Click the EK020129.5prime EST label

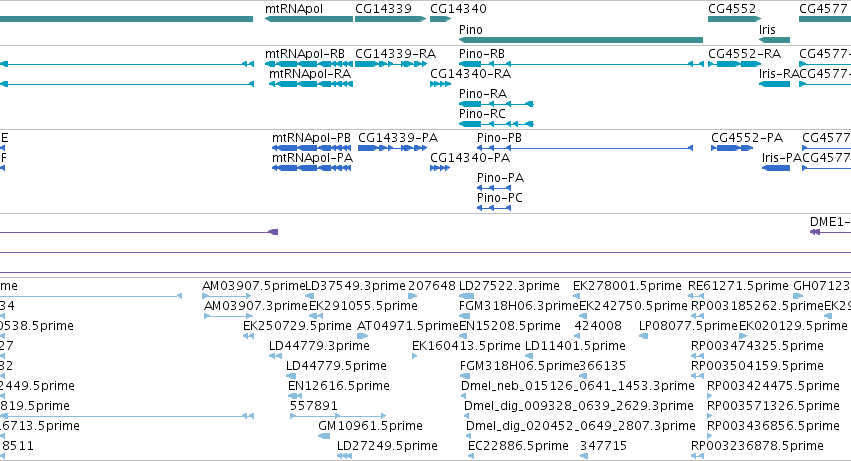[793, 327]
